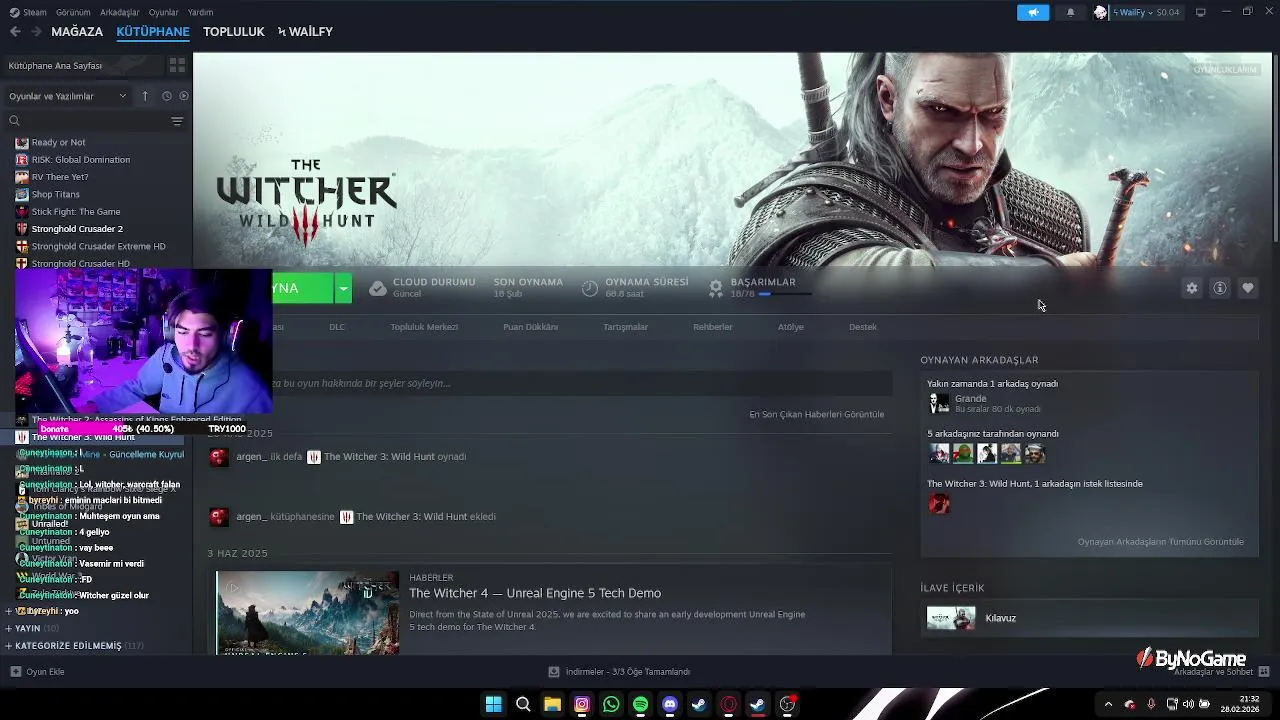Toggle recent activity sort clock icon

point(166,96)
